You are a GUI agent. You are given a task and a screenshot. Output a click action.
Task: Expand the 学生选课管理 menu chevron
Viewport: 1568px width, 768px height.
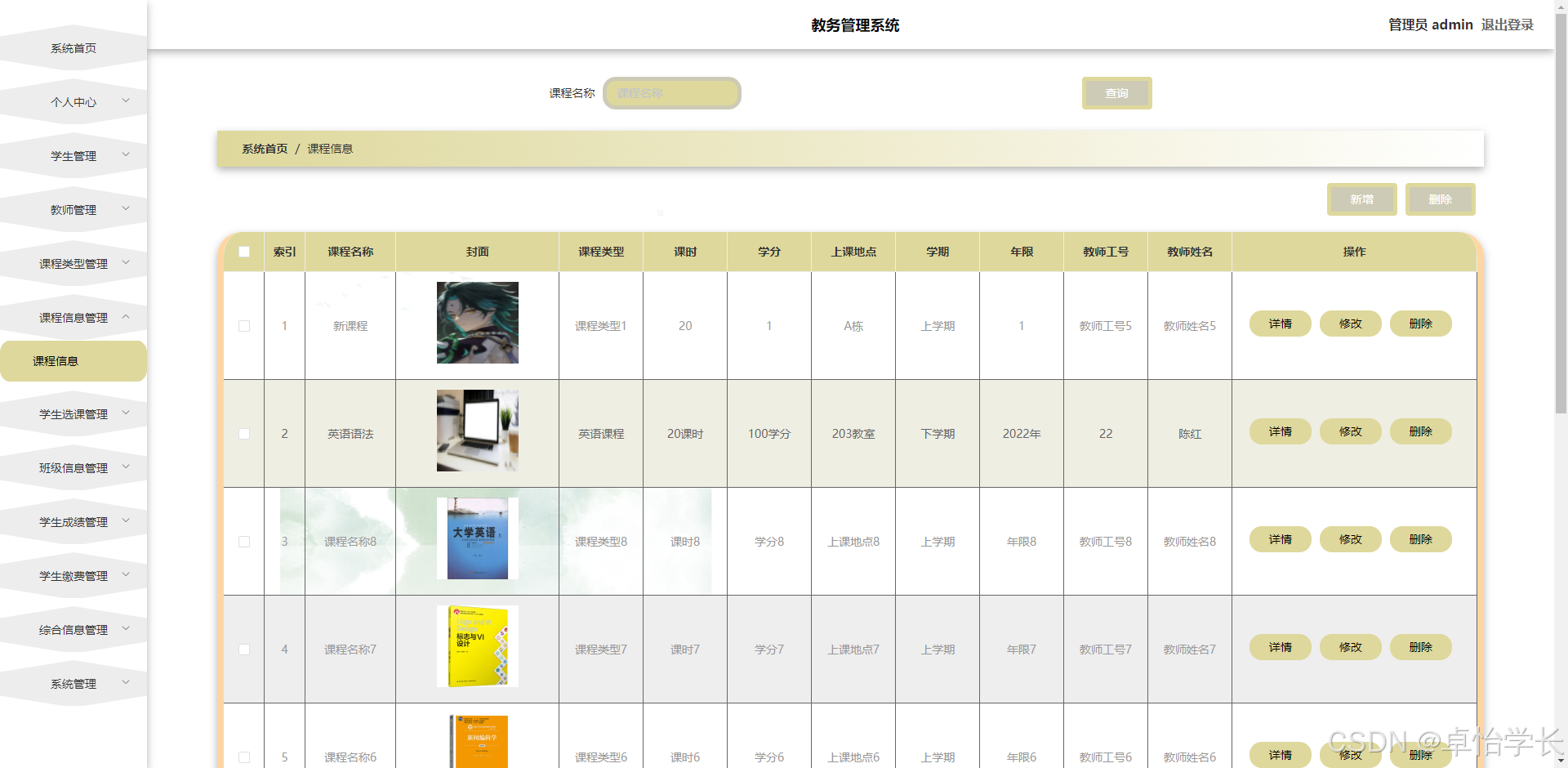(126, 413)
